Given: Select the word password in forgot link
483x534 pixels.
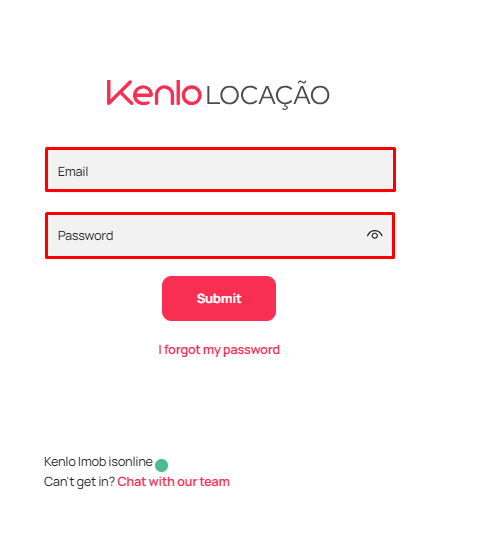Looking at the screenshot, I should pos(251,350).
